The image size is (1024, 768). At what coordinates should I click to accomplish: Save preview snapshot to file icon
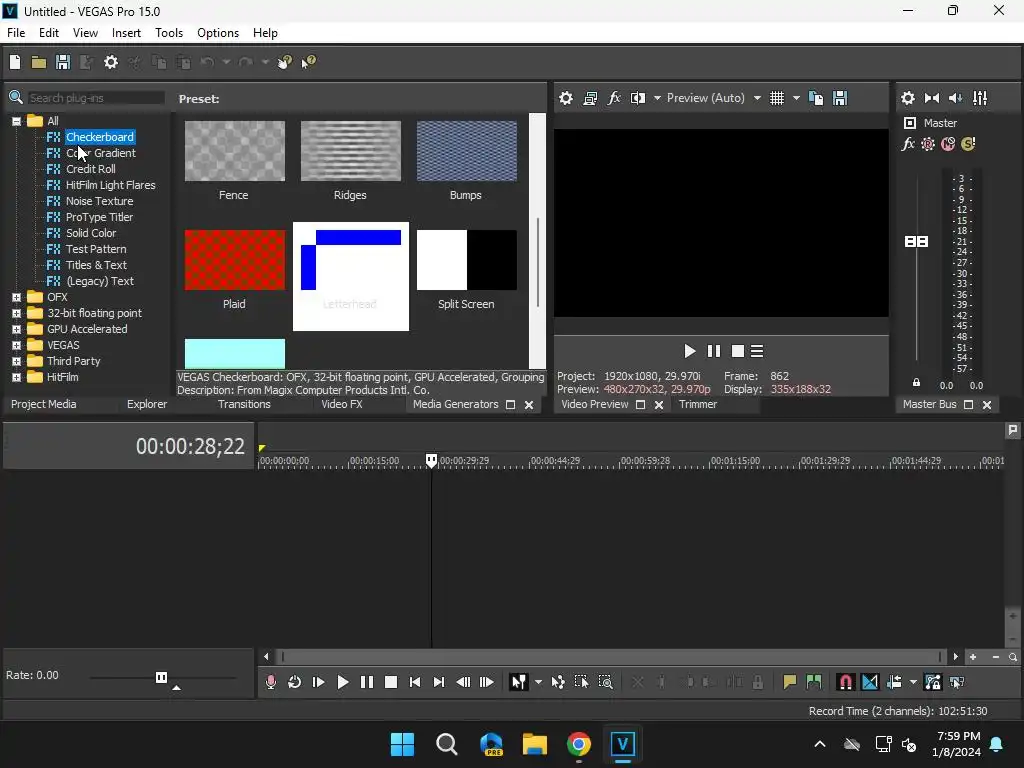click(x=840, y=98)
